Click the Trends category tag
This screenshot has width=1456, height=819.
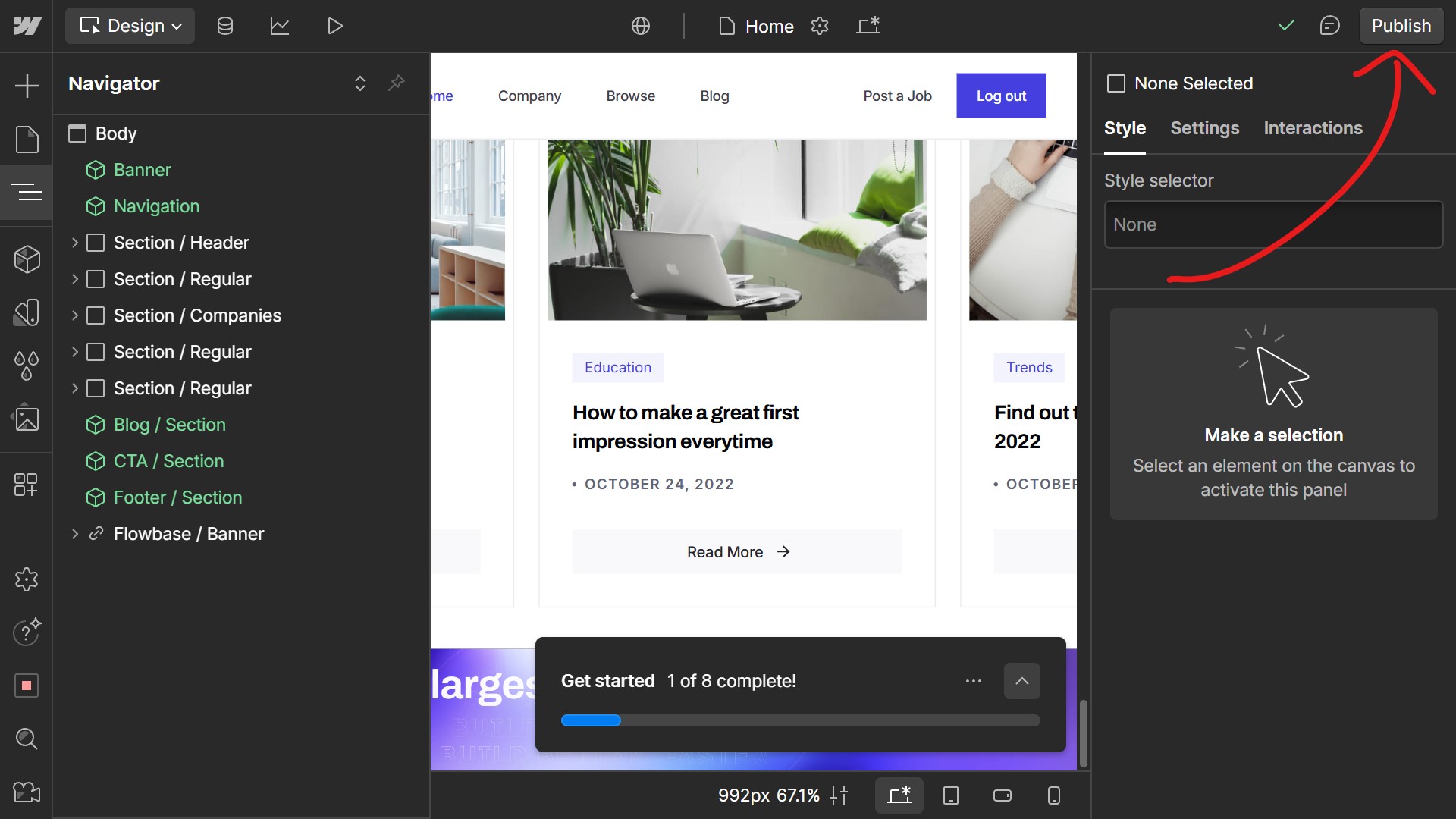tap(1029, 367)
